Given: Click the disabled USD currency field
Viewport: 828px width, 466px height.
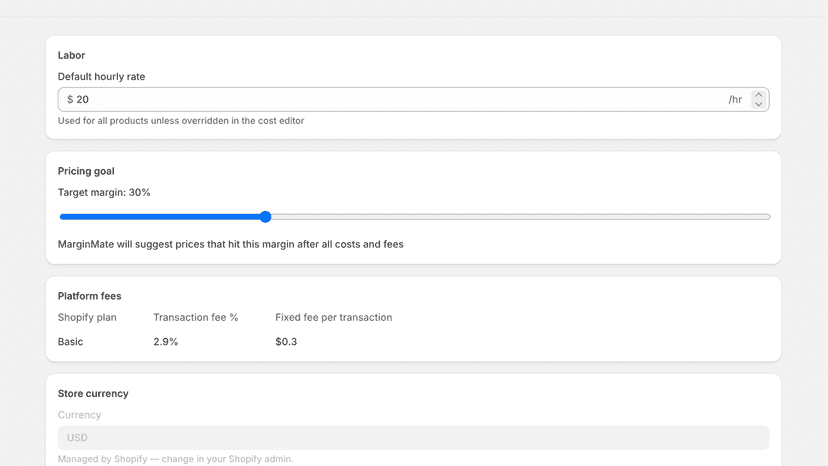Looking at the screenshot, I should [413, 437].
